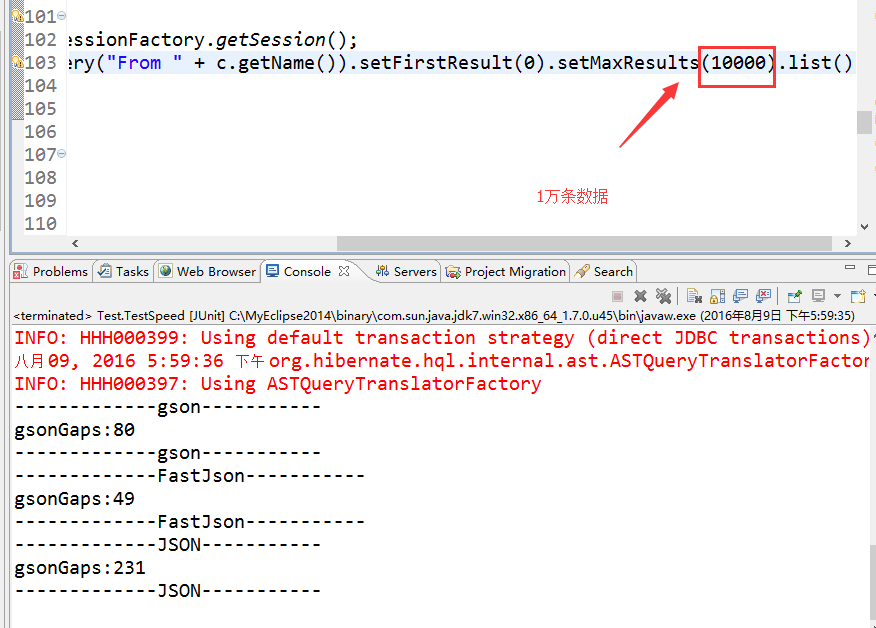
Task: Click the editor's vertical scrollbar thumb
Action: [x=864, y=122]
